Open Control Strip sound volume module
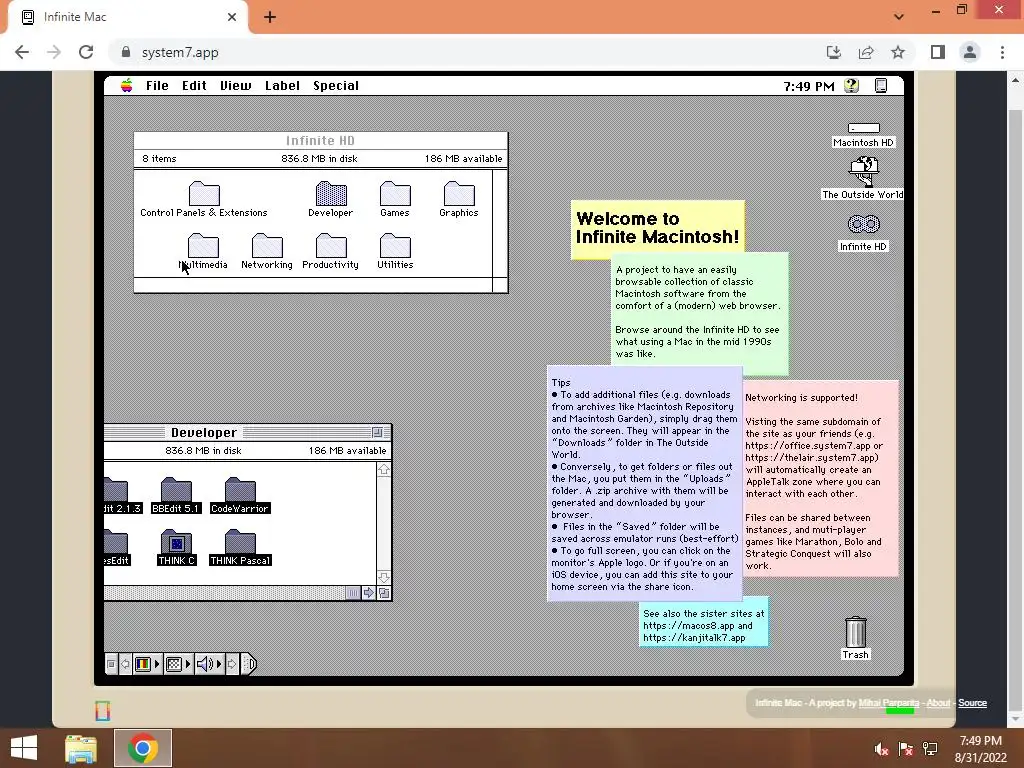This screenshot has height=768, width=1024. tap(210, 664)
